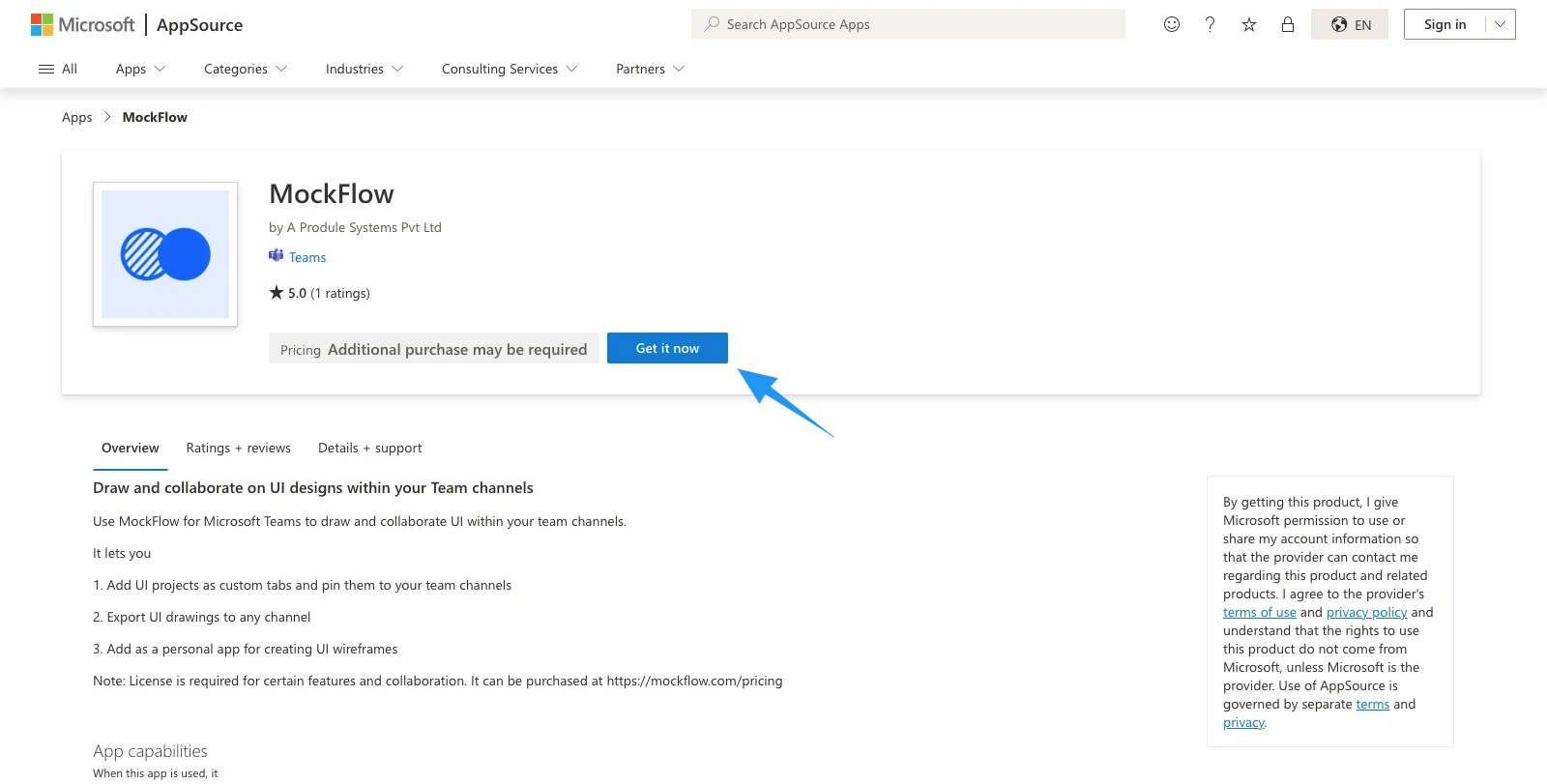Open the provider's terms of use link
This screenshot has width=1547, height=784.
tap(1260, 612)
